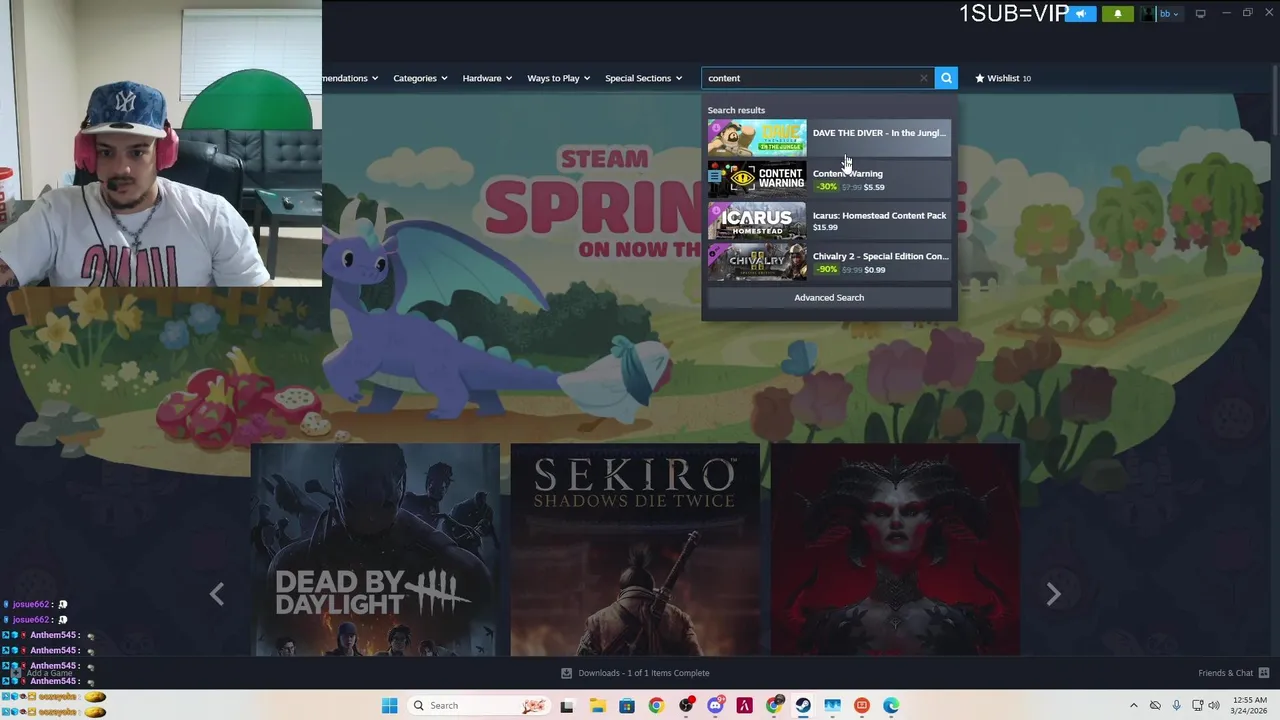This screenshot has width=1280, height=720.
Task: Open the Sekiro Shadows Die Twice capsule
Action: pyautogui.click(x=635, y=549)
